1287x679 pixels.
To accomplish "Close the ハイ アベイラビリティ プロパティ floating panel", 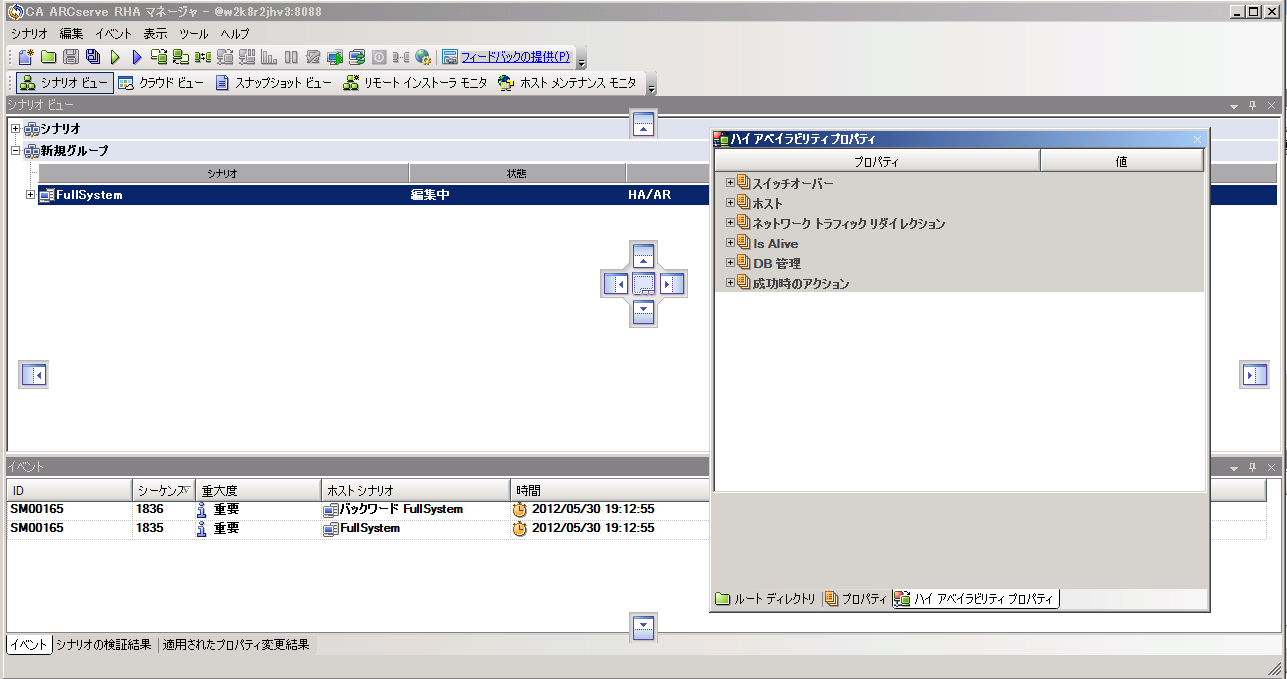I will click(1198, 140).
